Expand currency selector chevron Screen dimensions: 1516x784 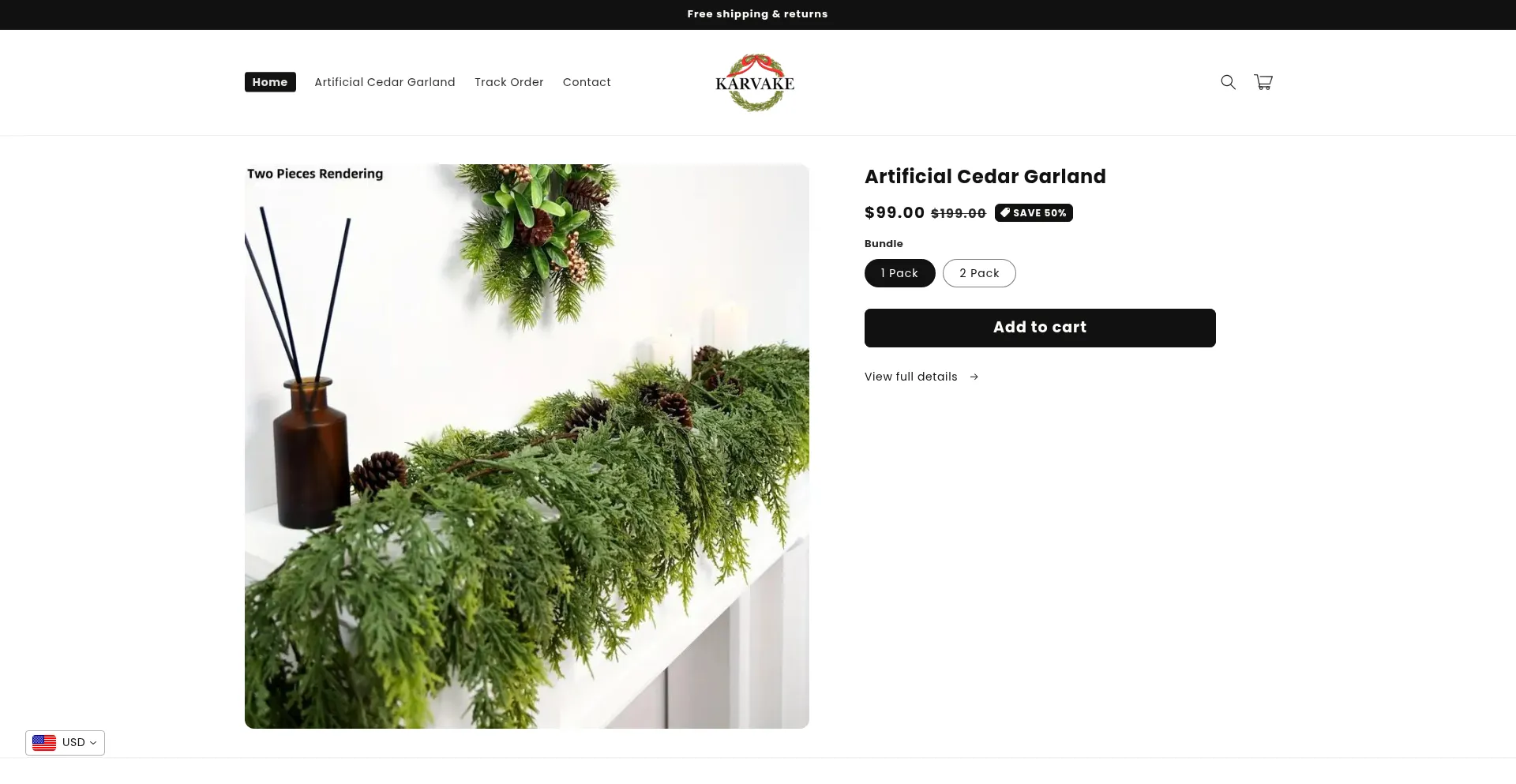click(93, 743)
